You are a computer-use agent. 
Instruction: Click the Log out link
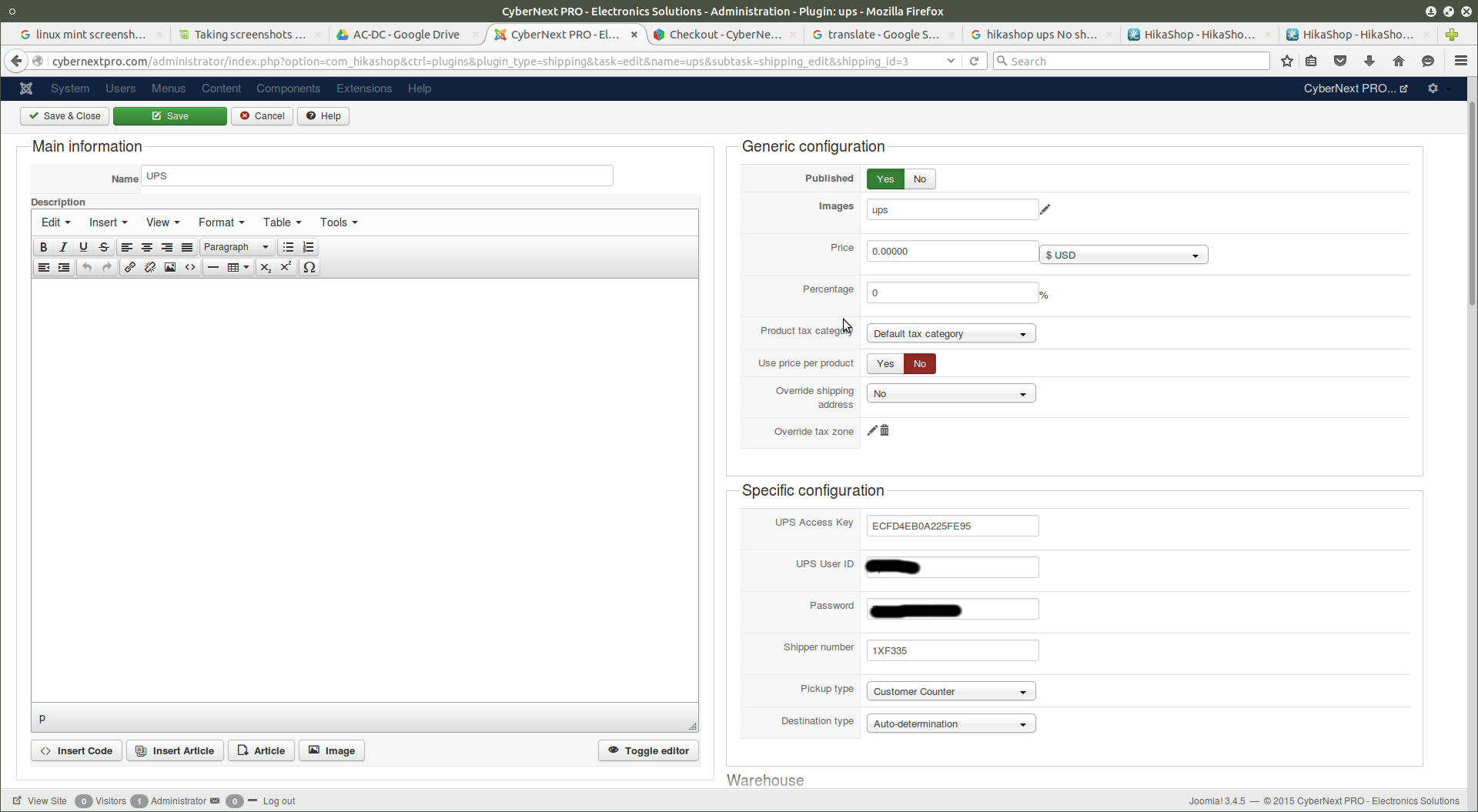click(279, 801)
